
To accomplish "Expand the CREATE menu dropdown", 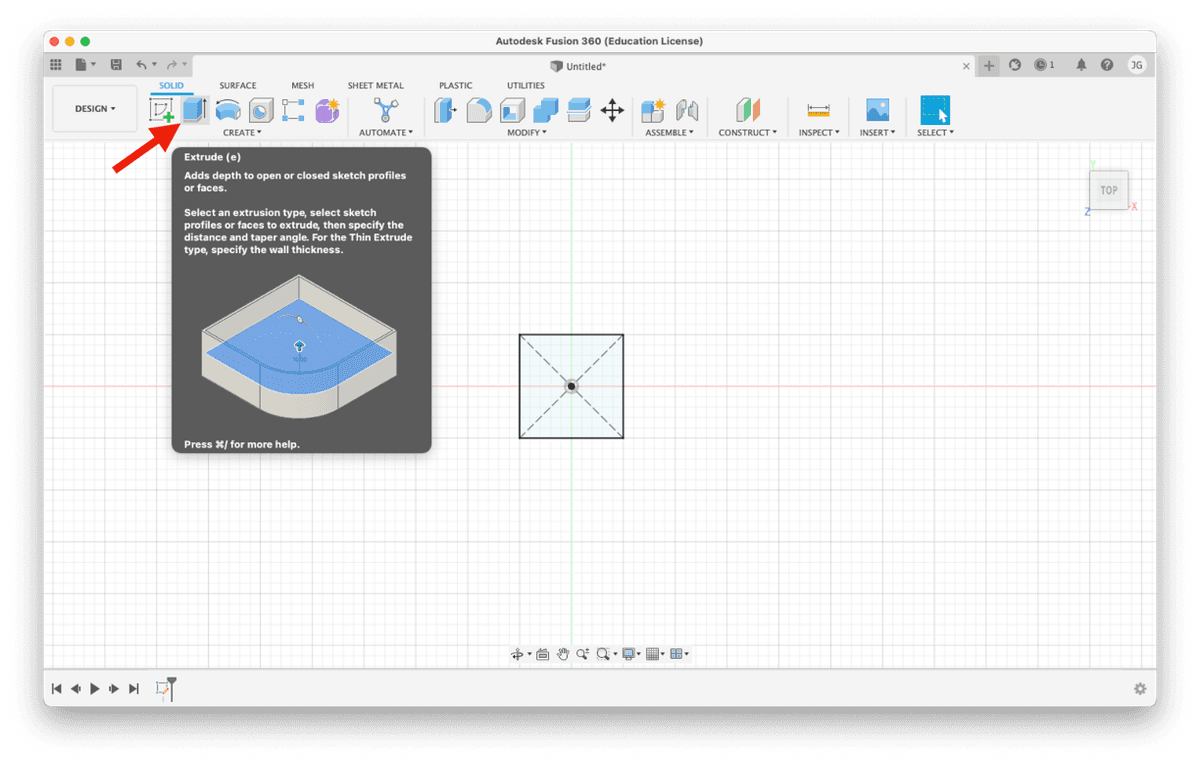I will [242, 132].
